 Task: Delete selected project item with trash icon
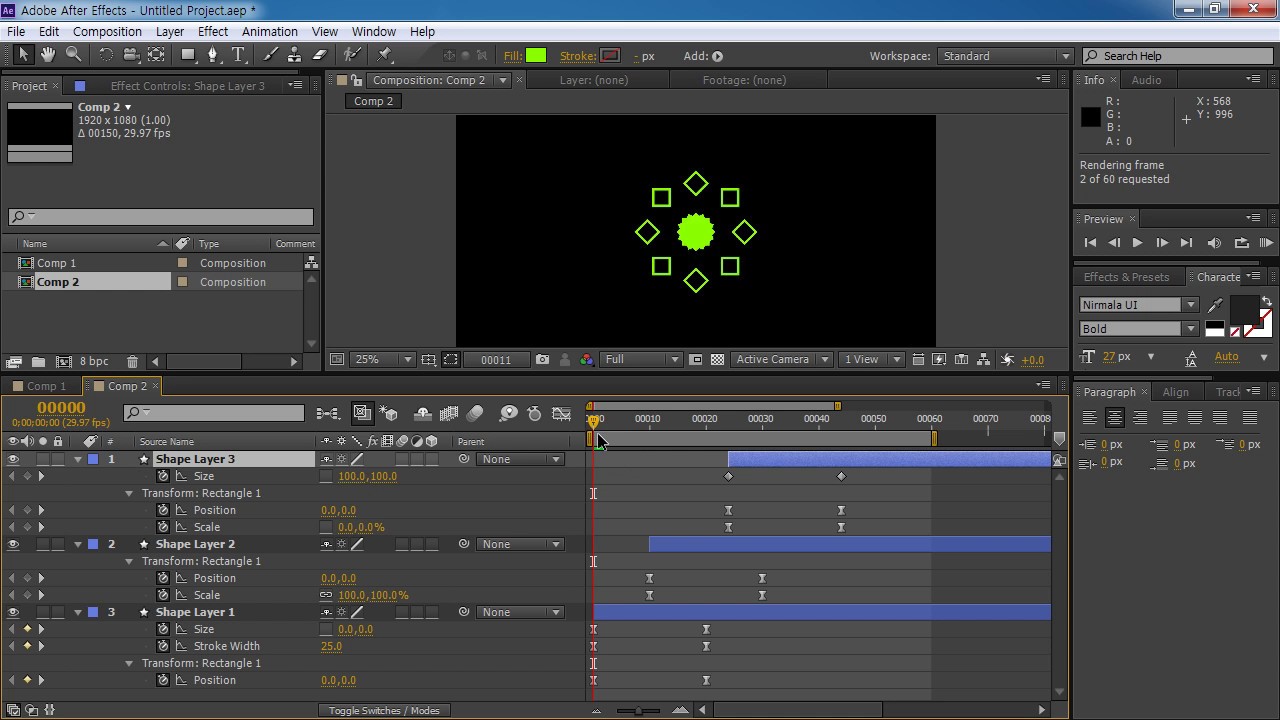pyautogui.click(x=132, y=361)
